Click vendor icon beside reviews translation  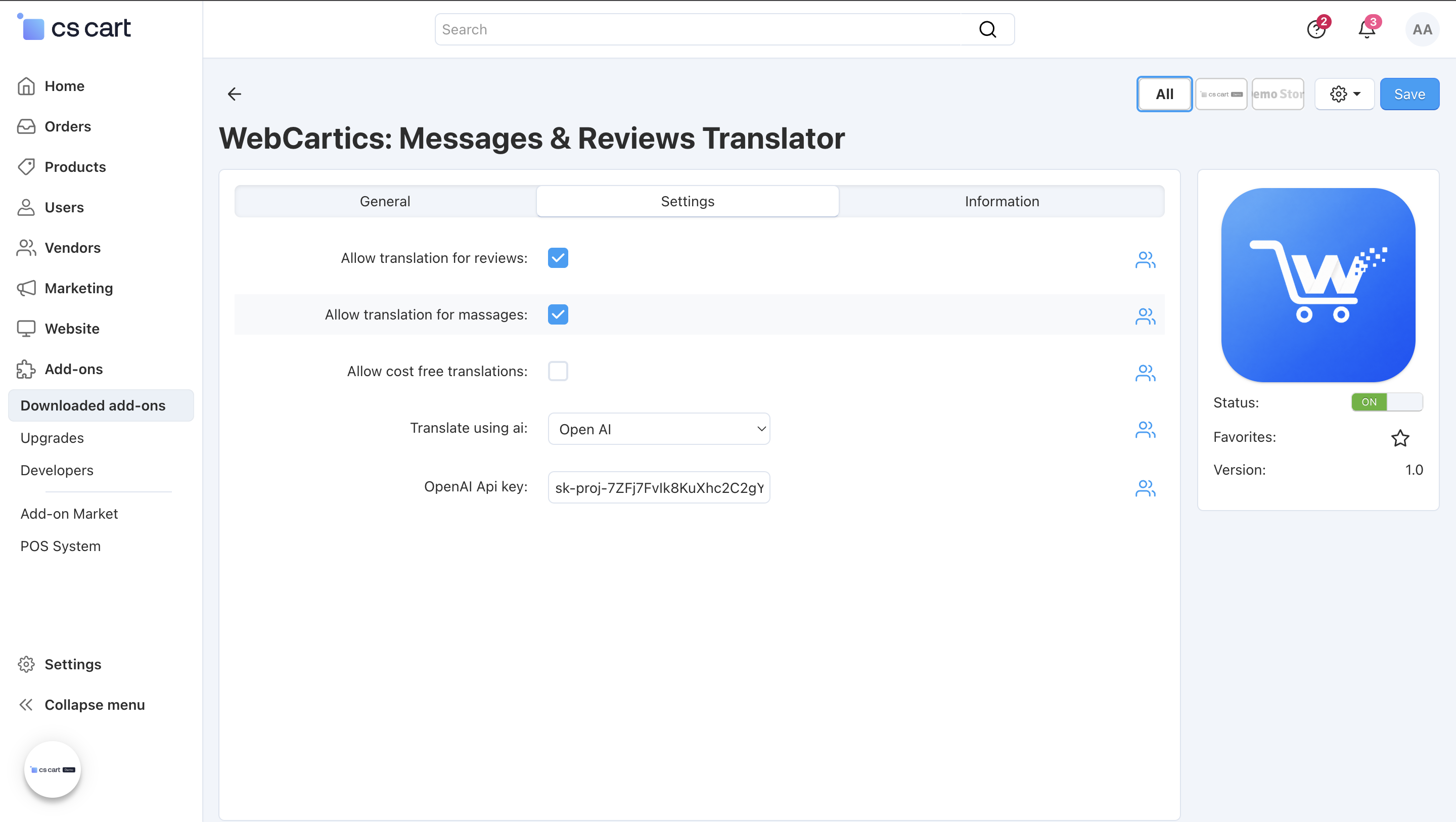click(1145, 259)
